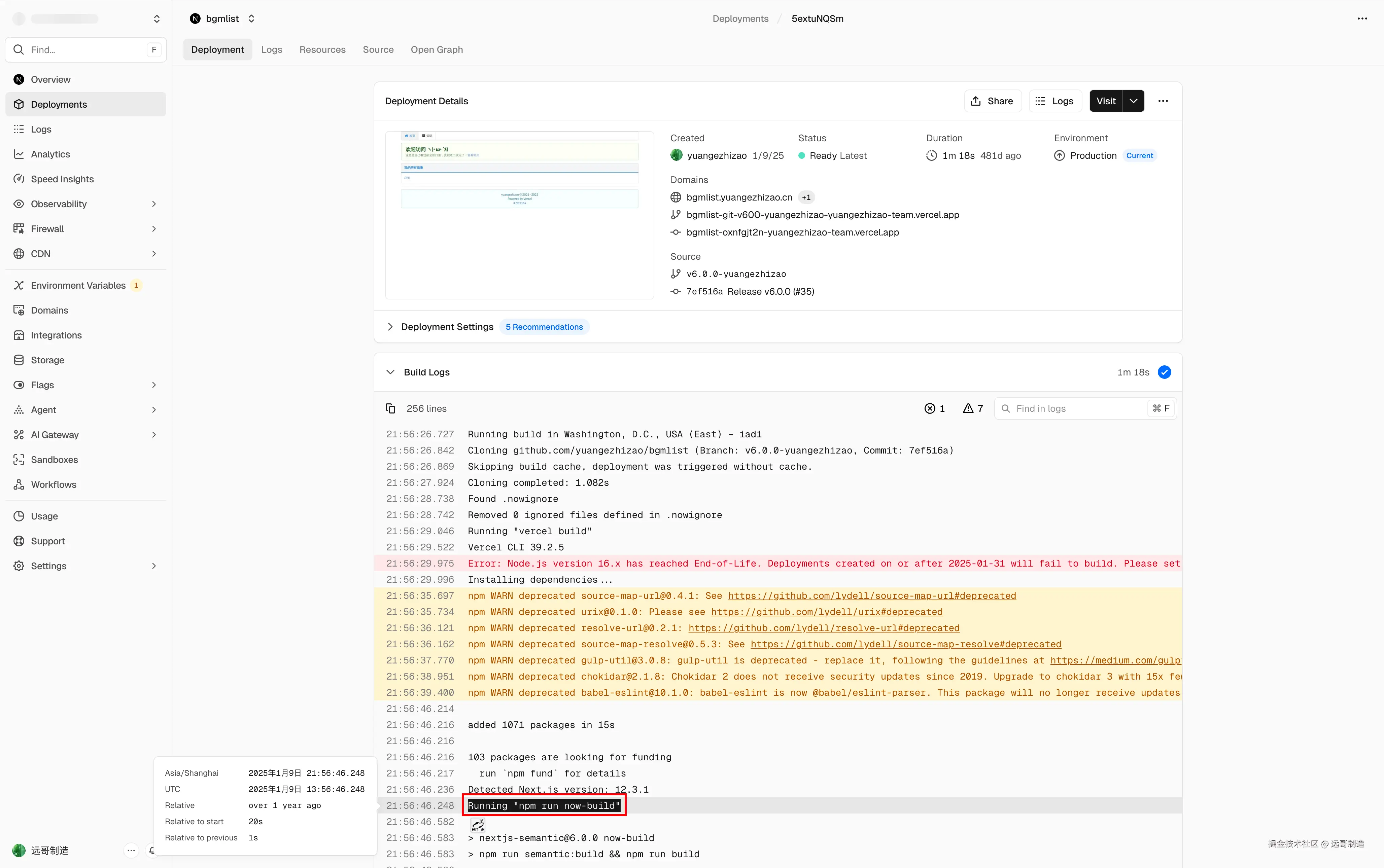Open Support page
Viewport: 1384px width, 868px height.
click(85, 541)
